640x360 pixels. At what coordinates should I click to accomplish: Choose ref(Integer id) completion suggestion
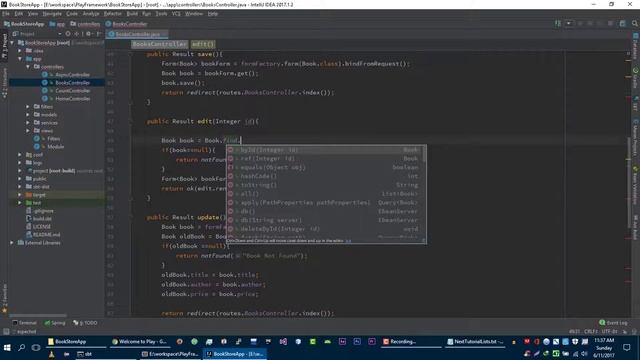tap(323, 158)
